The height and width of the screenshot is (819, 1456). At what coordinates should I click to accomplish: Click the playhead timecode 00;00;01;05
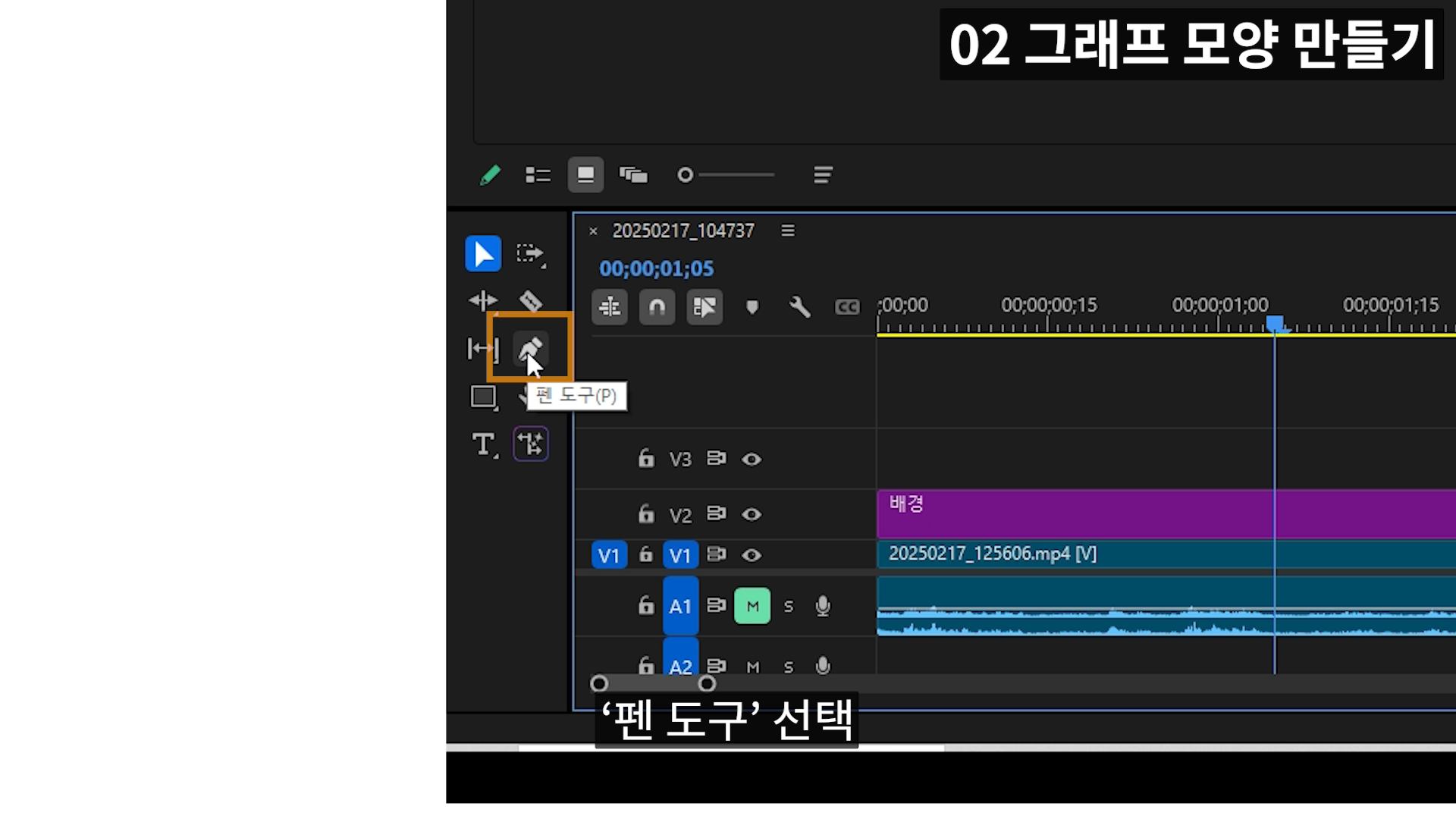(x=656, y=268)
